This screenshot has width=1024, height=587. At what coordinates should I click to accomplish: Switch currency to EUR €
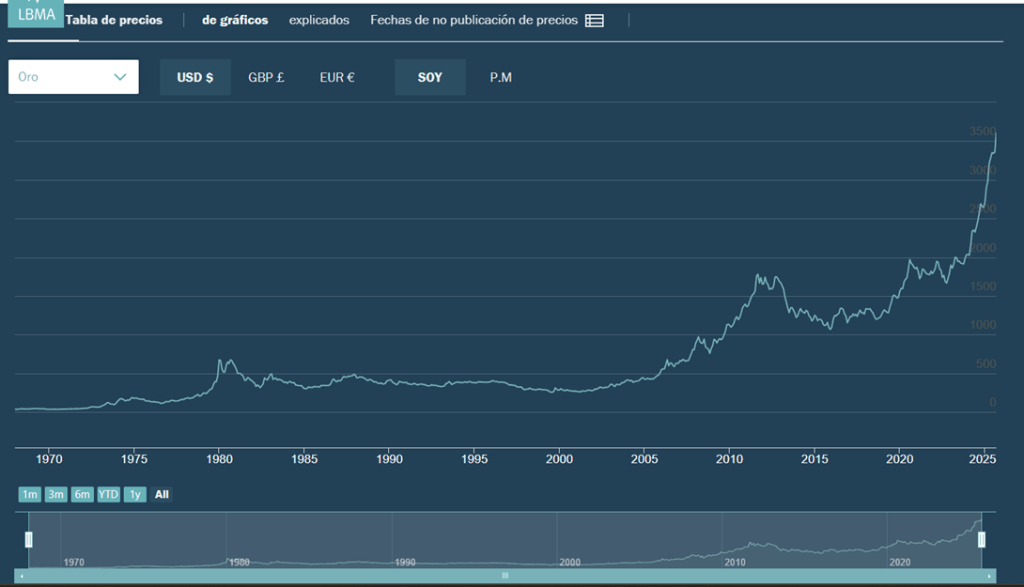coord(337,78)
